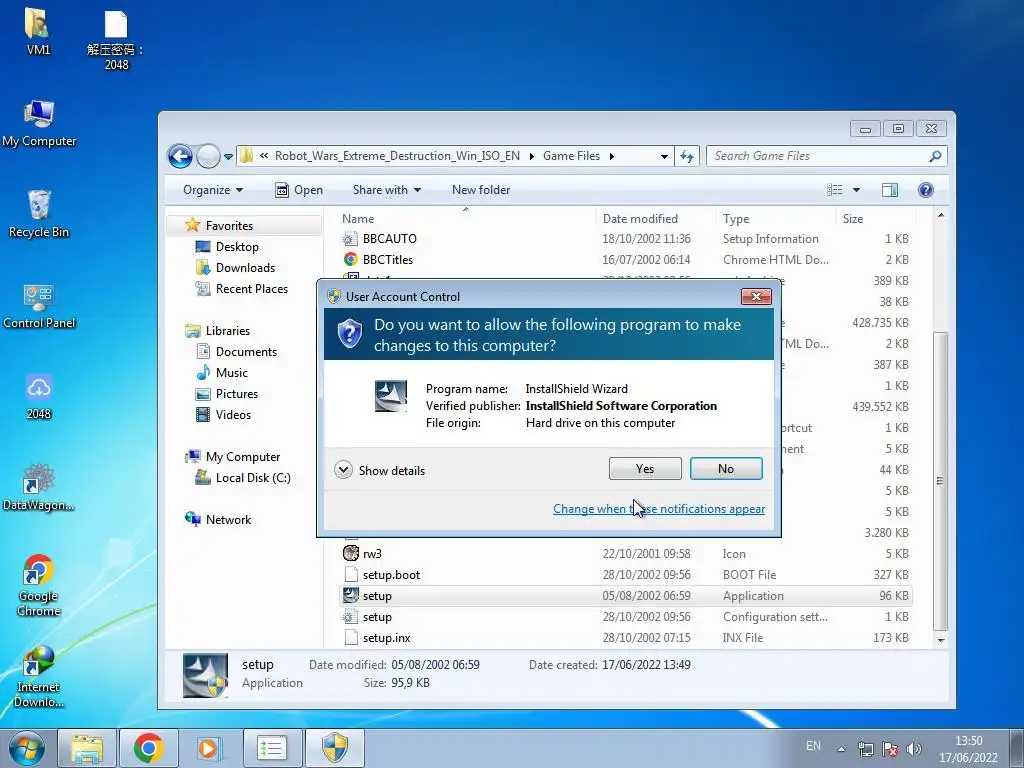Open the 2048 cloud icon on desktop
The image size is (1024, 768).
39,397
